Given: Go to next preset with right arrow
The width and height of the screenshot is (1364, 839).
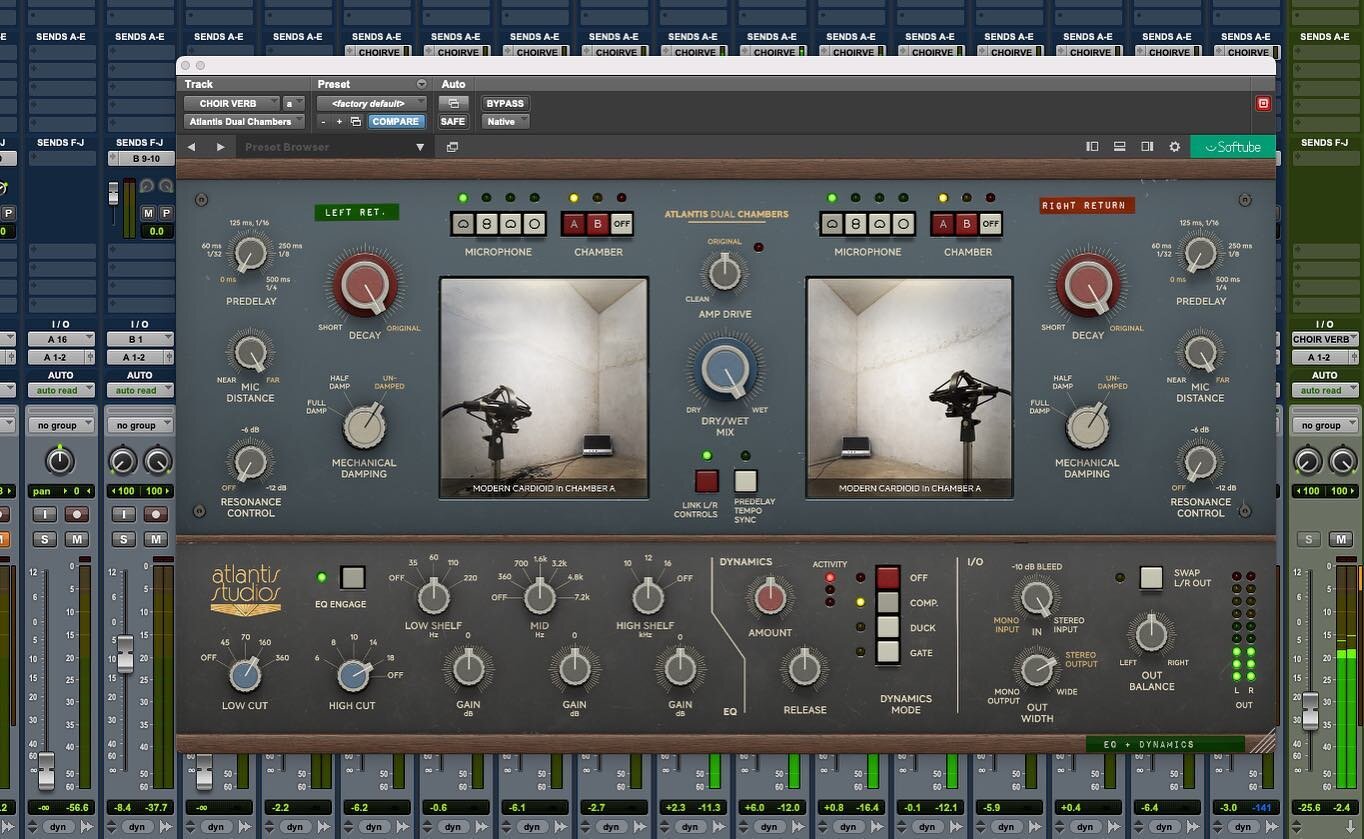Looking at the screenshot, I should point(221,147).
